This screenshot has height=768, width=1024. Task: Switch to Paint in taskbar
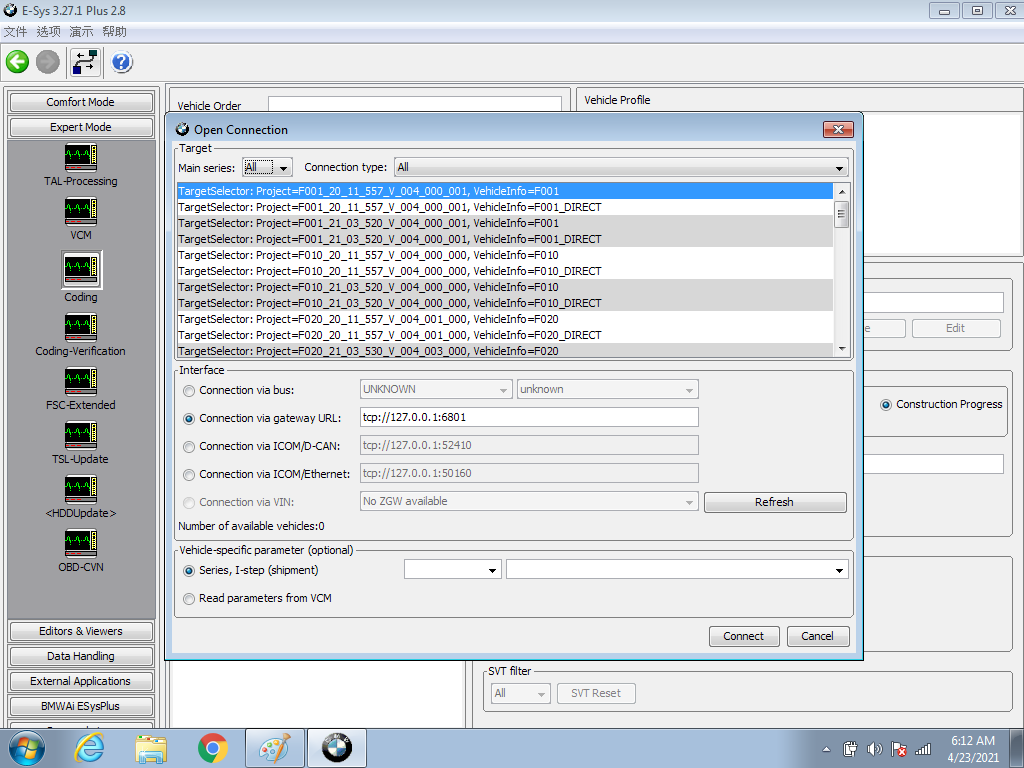pyautogui.click(x=275, y=748)
